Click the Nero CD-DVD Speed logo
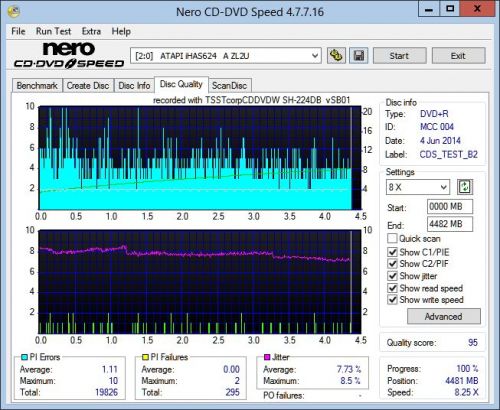The image size is (500, 410). point(69,55)
